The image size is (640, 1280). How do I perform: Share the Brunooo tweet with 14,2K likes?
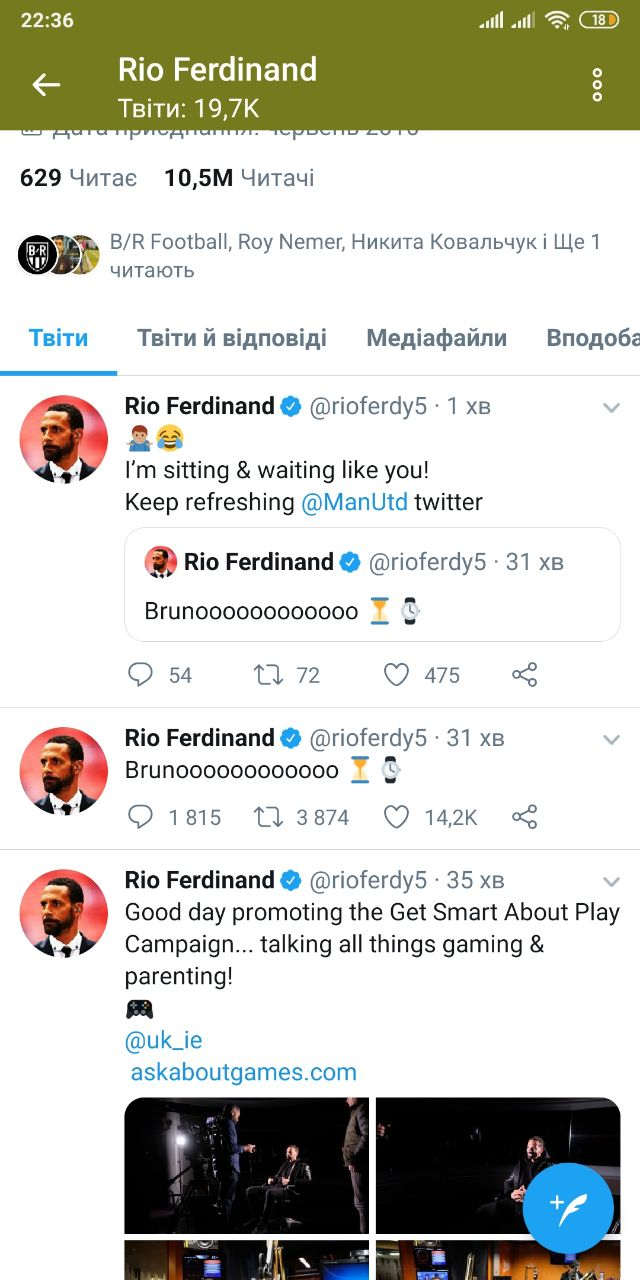[x=525, y=817]
